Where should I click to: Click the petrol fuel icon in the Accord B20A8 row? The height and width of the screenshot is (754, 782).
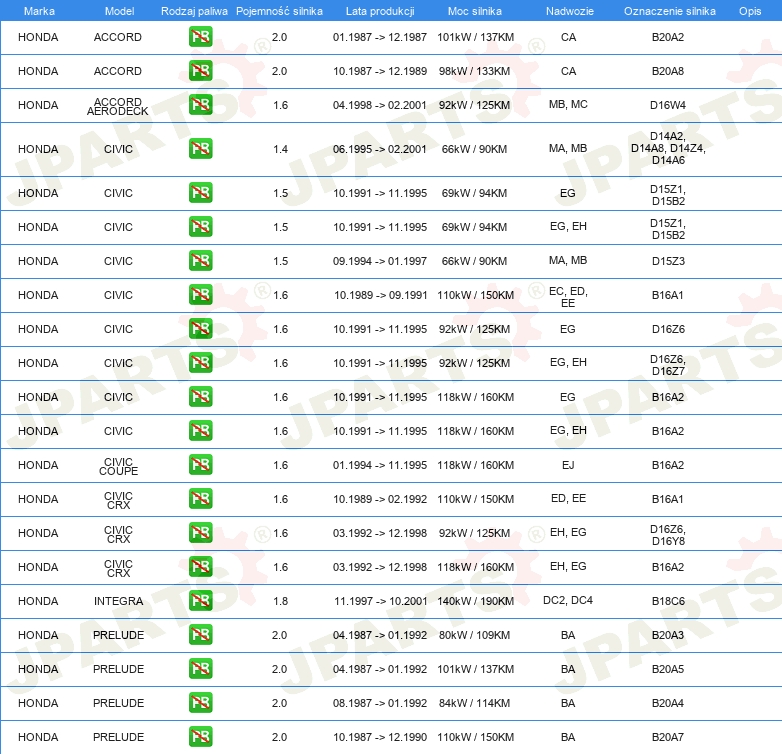click(x=200, y=70)
